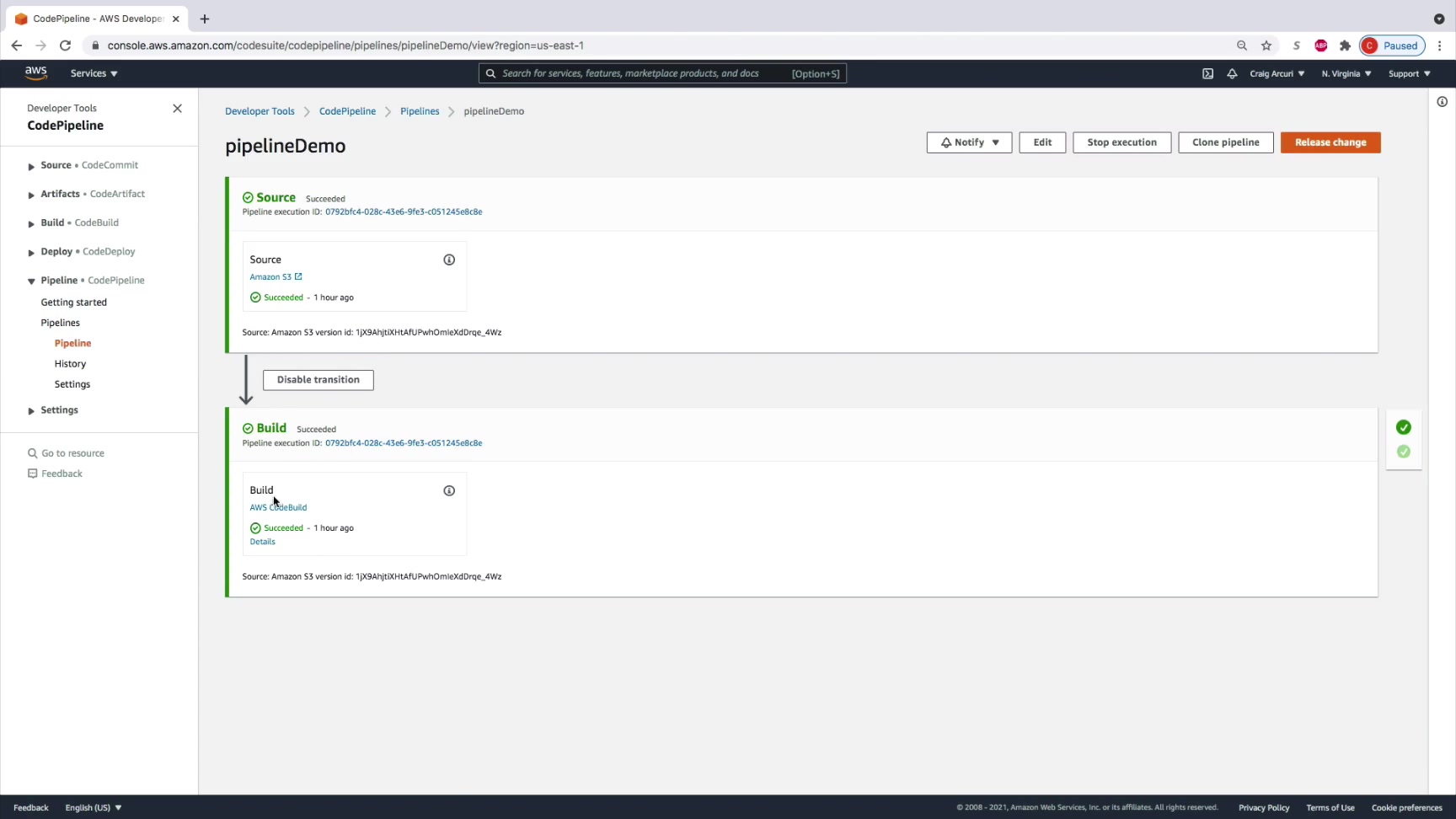The image size is (1456, 819).
Task: Change language via English (US) dropdown
Action: (94, 807)
